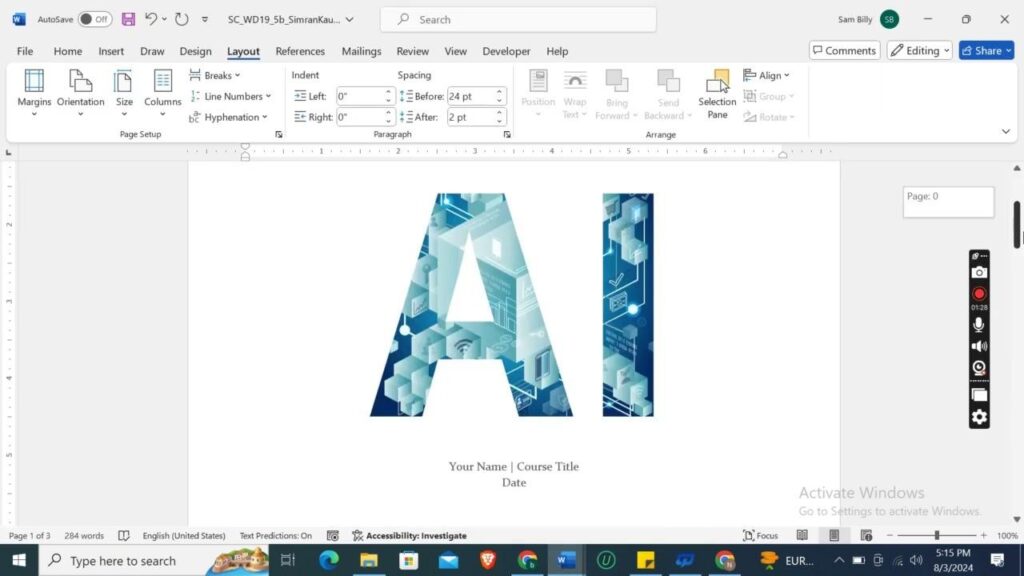Screen dimensions: 1024x576
Task: Click the zoom in plus button
Action: [984, 536]
